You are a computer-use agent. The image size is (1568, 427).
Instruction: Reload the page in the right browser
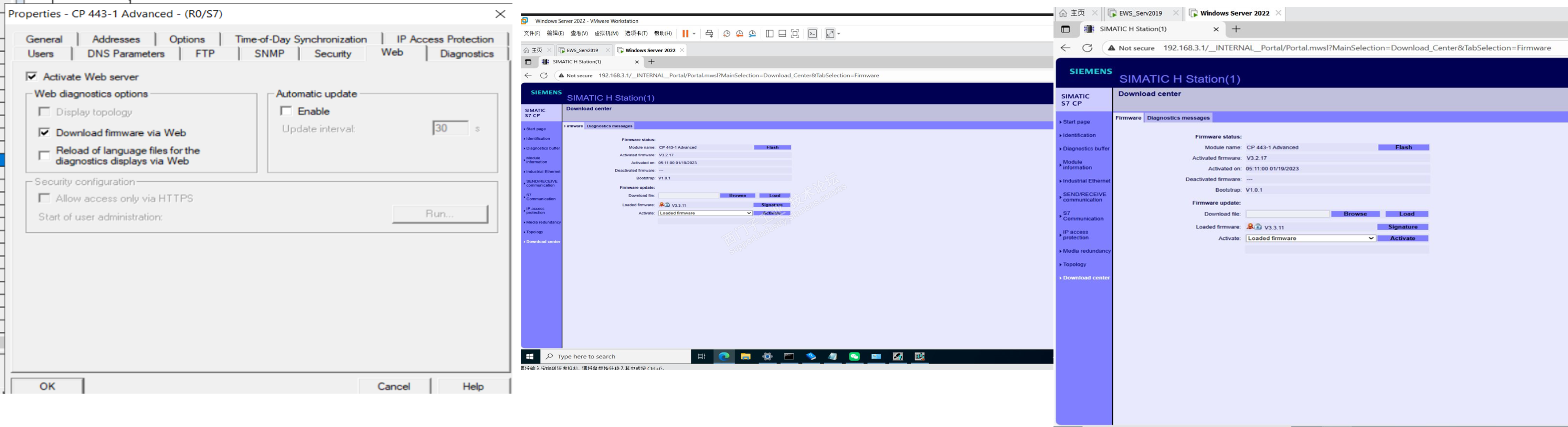(1087, 48)
